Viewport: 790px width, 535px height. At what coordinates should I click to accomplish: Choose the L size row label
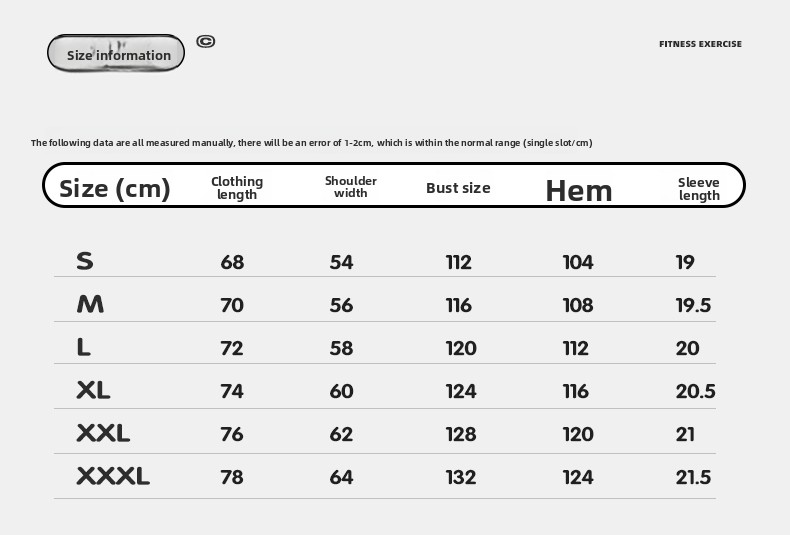84,347
